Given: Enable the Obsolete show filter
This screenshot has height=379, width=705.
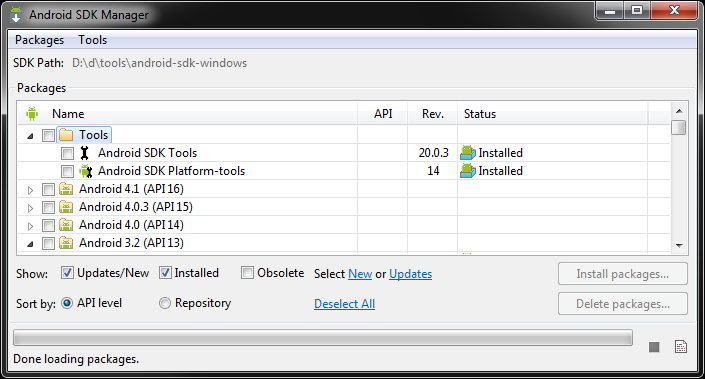Looking at the screenshot, I should [247, 272].
